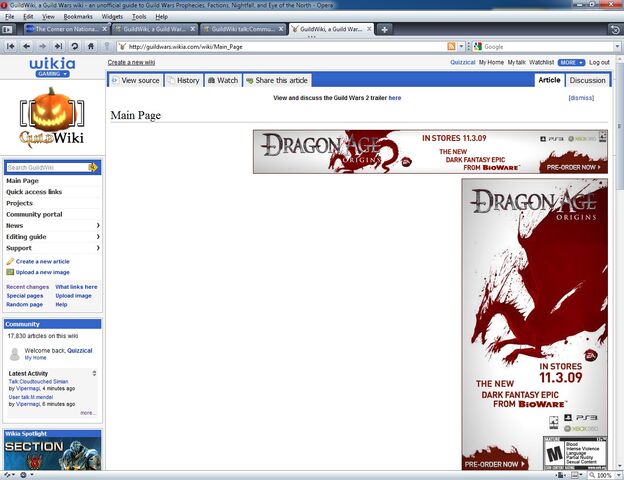Image resolution: width=624 pixels, height=480 pixels.
Task: Open the address bar history dropdown
Action: (461, 47)
